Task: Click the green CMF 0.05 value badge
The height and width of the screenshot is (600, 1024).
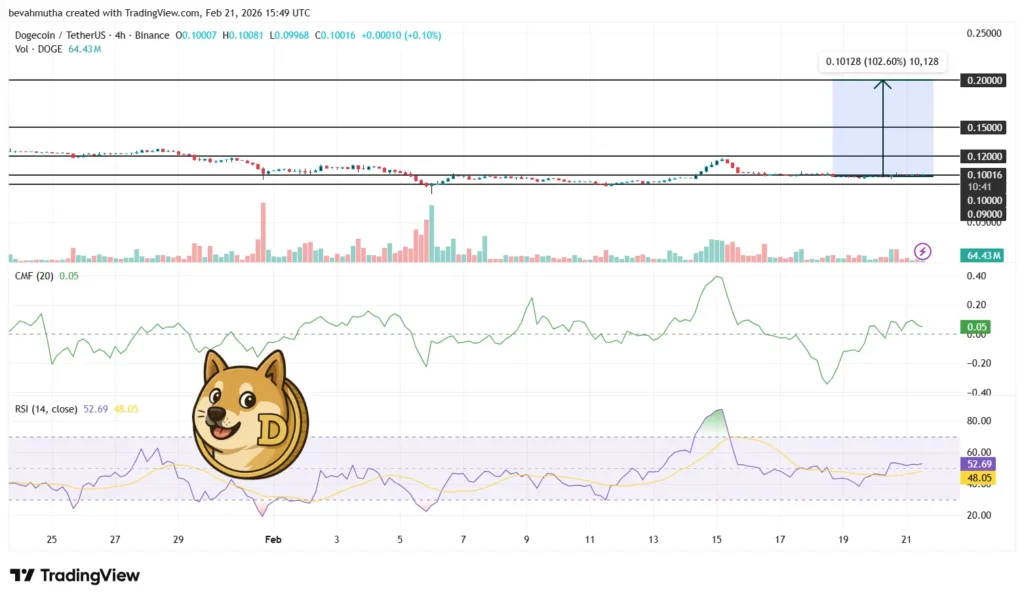Action: click(977, 327)
